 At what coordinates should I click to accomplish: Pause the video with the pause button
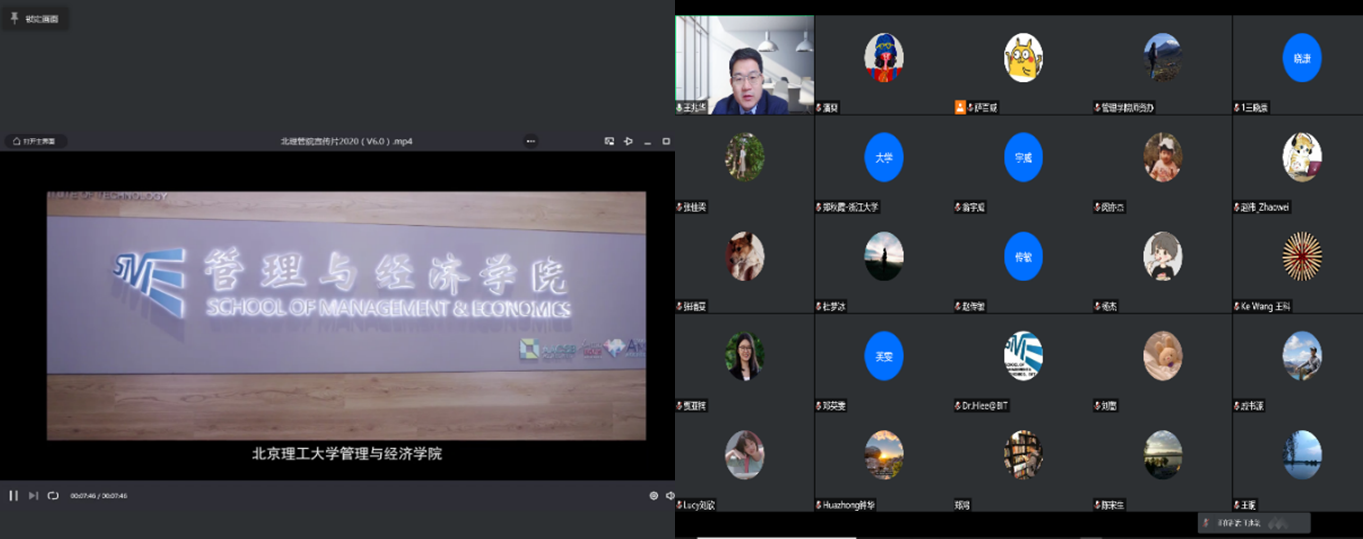13,495
